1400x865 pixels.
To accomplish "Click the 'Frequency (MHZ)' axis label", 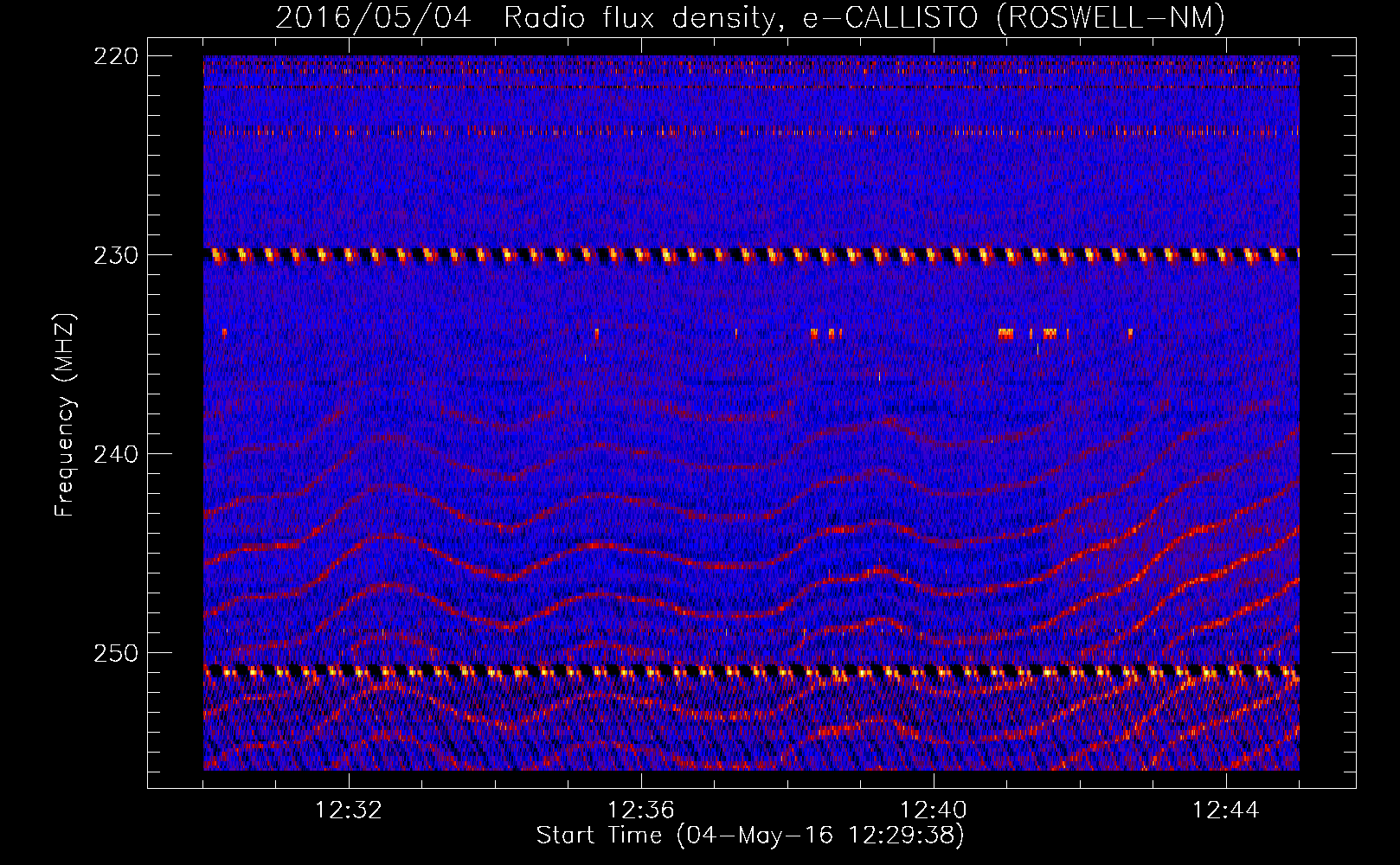I will tap(65, 414).
